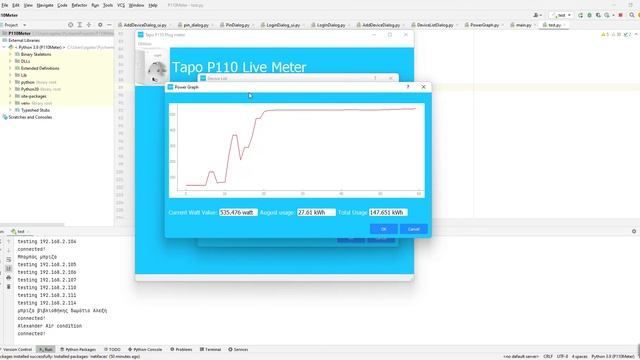Image resolution: width=640 pixels, height=360 pixels.
Task: Open the VCS menu
Action: coord(121,5)
